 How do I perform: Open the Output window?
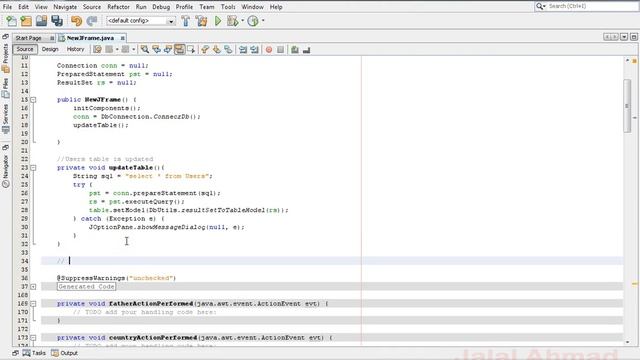(64, 353)
